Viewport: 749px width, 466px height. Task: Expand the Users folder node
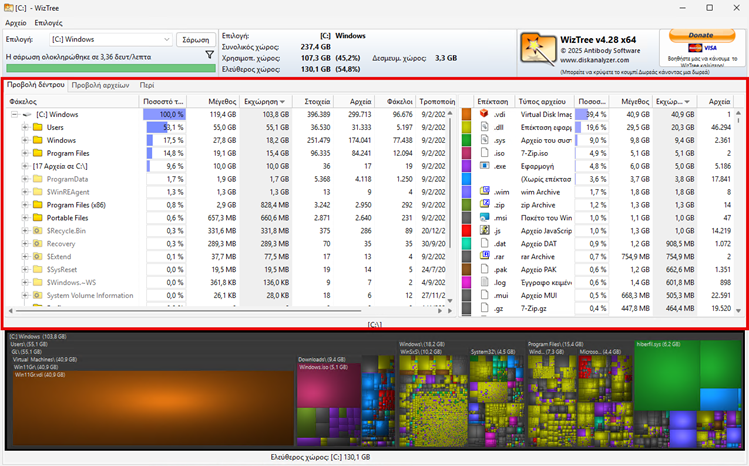(25, 128)
